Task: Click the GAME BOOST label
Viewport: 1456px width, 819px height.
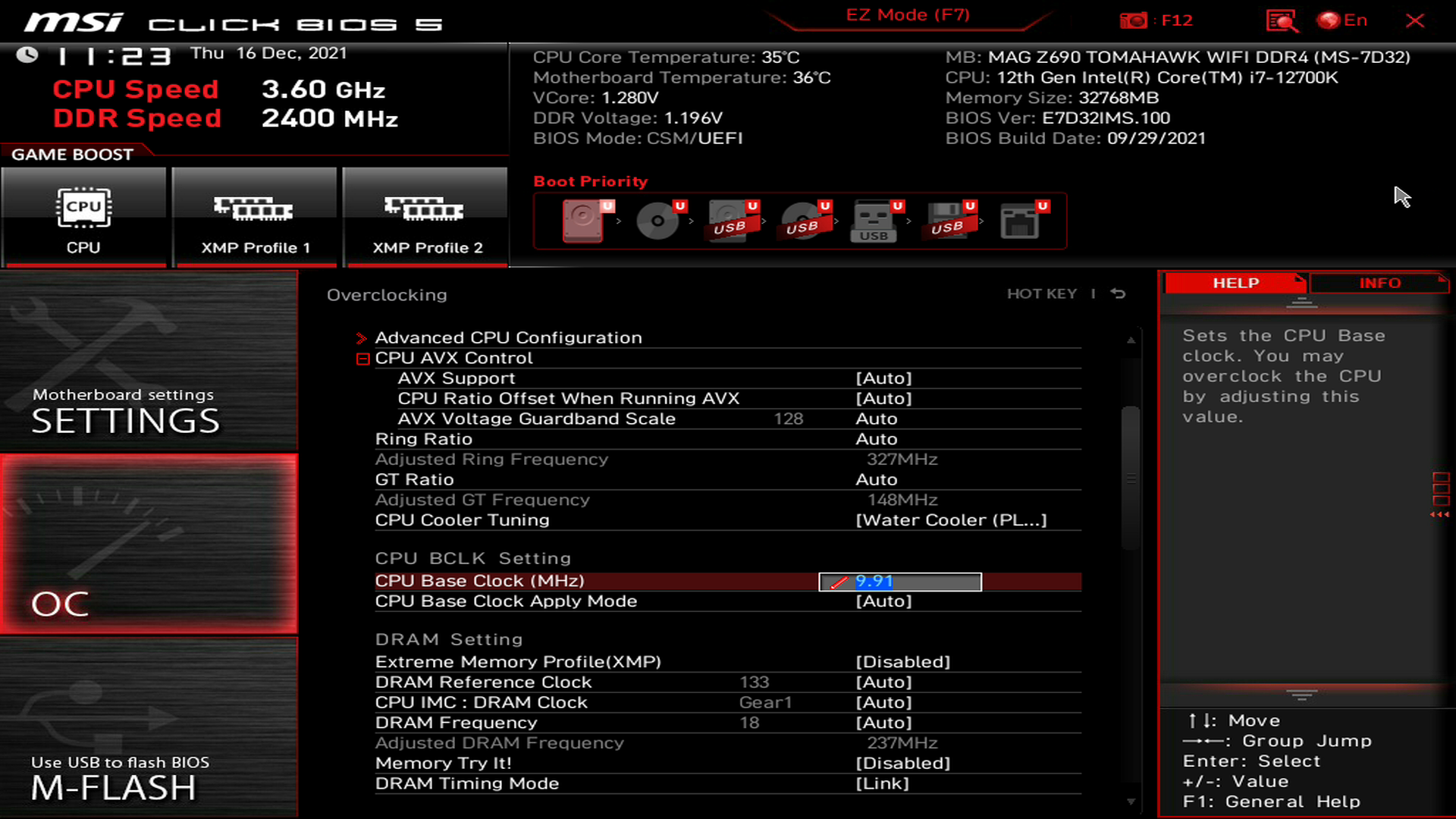Action: pyautogui.click(x=73, y=155)
